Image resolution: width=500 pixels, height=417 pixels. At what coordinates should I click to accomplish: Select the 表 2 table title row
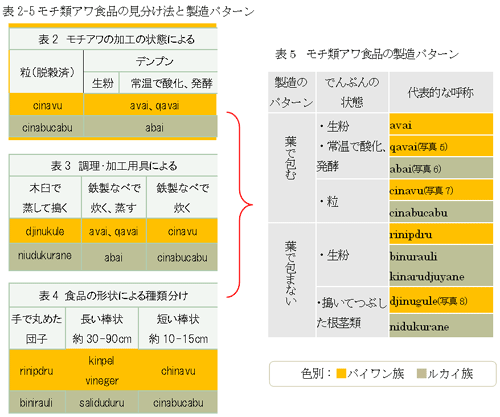[x=113, y=39]
